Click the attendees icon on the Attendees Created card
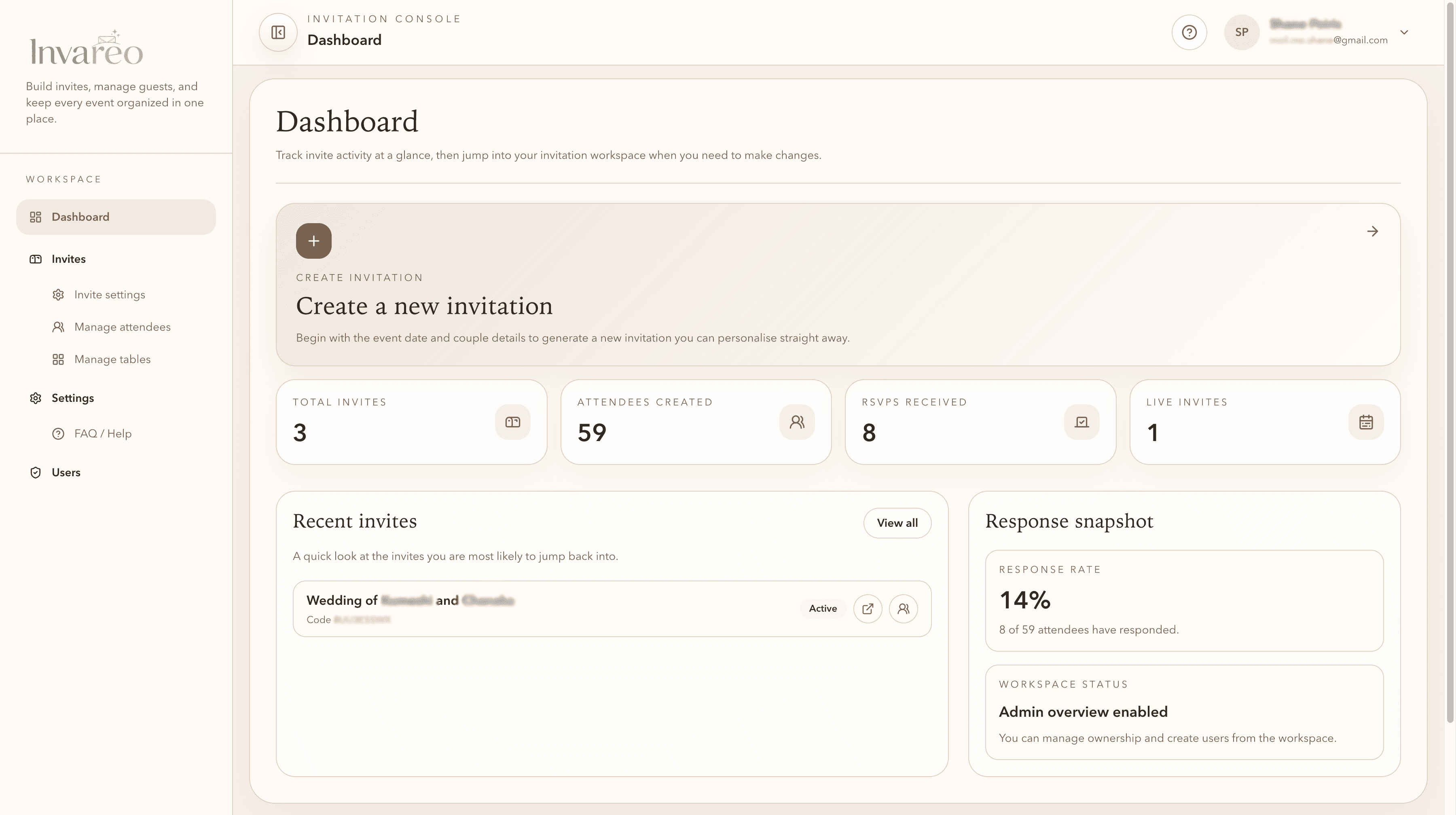 [797, 421]
